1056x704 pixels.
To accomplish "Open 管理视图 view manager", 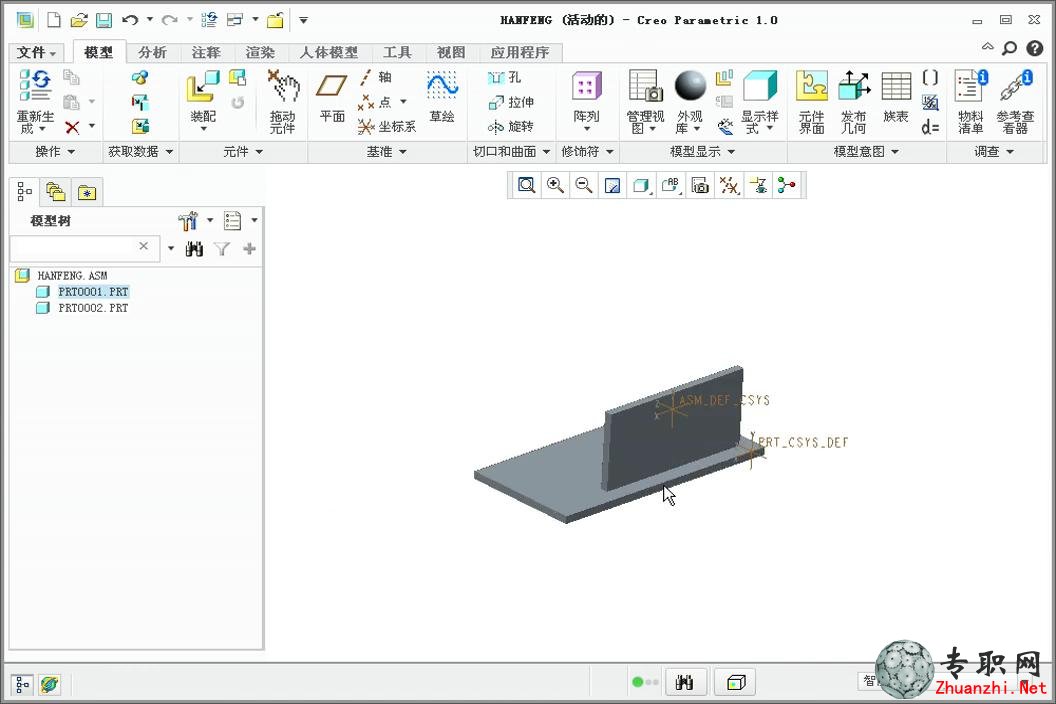I will point(645,102).
